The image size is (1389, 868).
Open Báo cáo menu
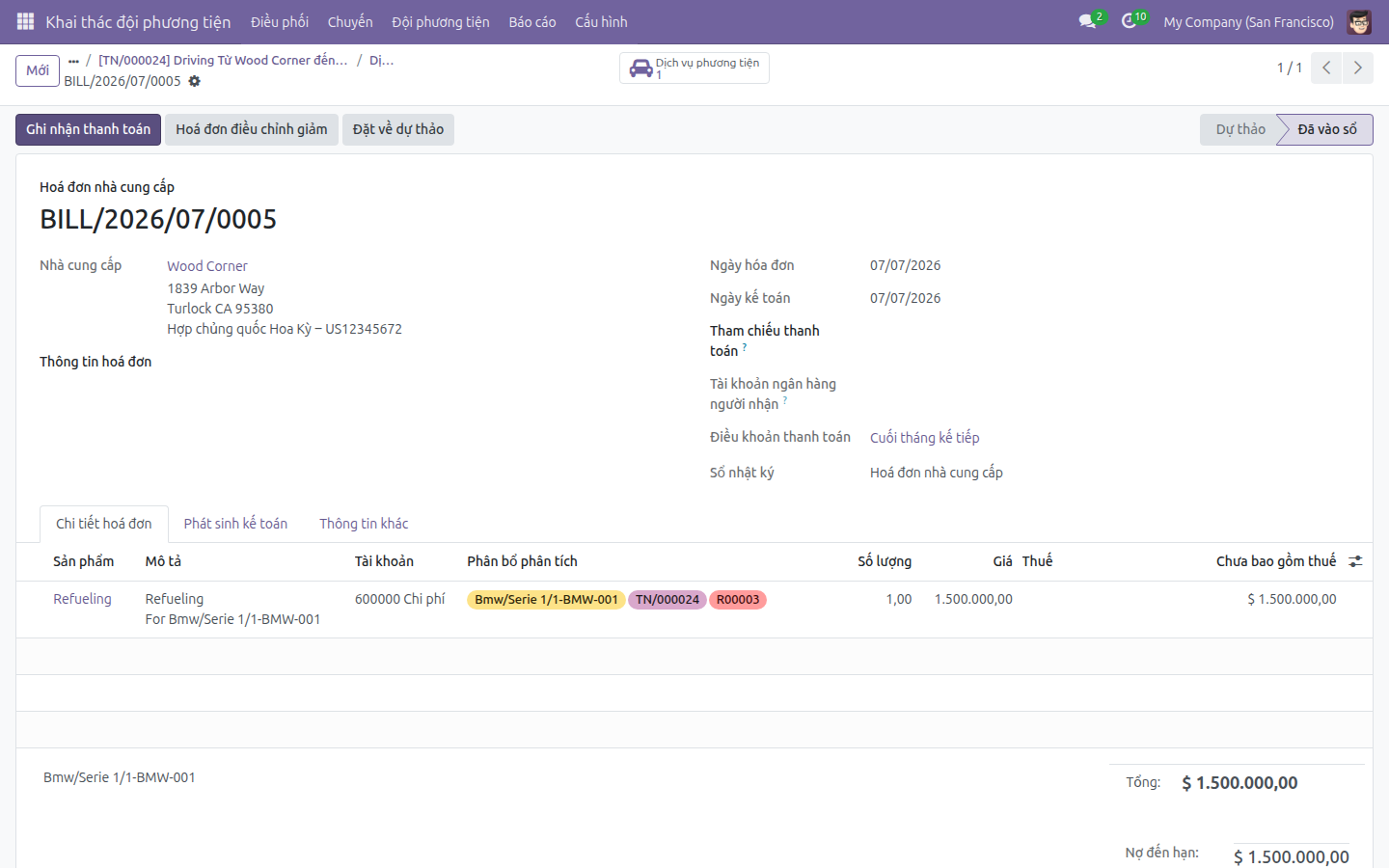(532, 21)
